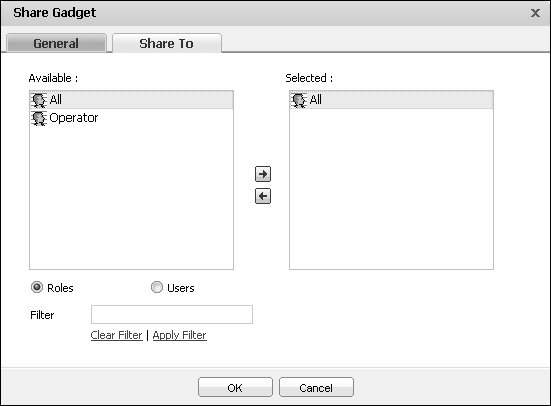551x406 pixels.
Task: Click the Share Gadget title bar
Action: [x=267, y=13]
